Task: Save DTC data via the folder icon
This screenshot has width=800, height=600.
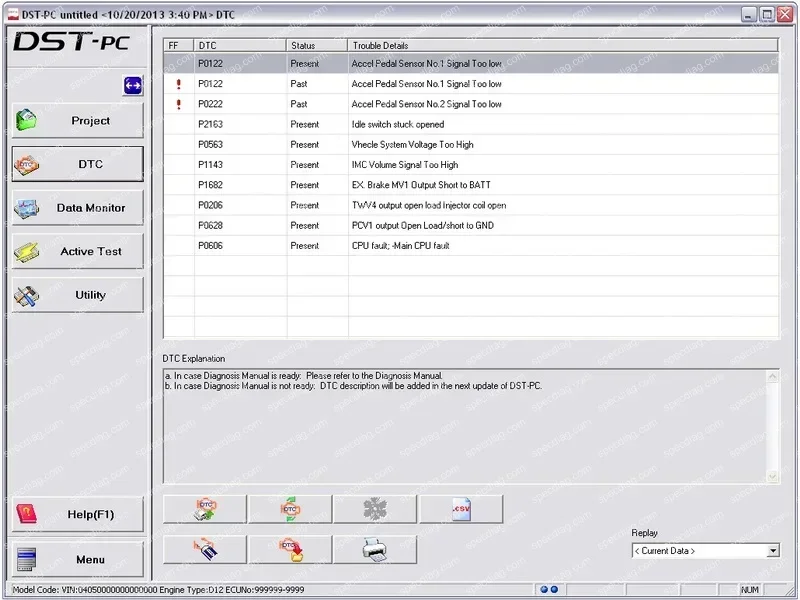Action: click(290, 548)
